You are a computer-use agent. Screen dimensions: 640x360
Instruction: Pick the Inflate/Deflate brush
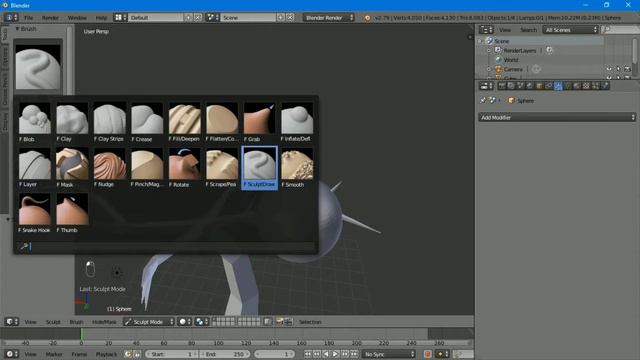point(297,122)
